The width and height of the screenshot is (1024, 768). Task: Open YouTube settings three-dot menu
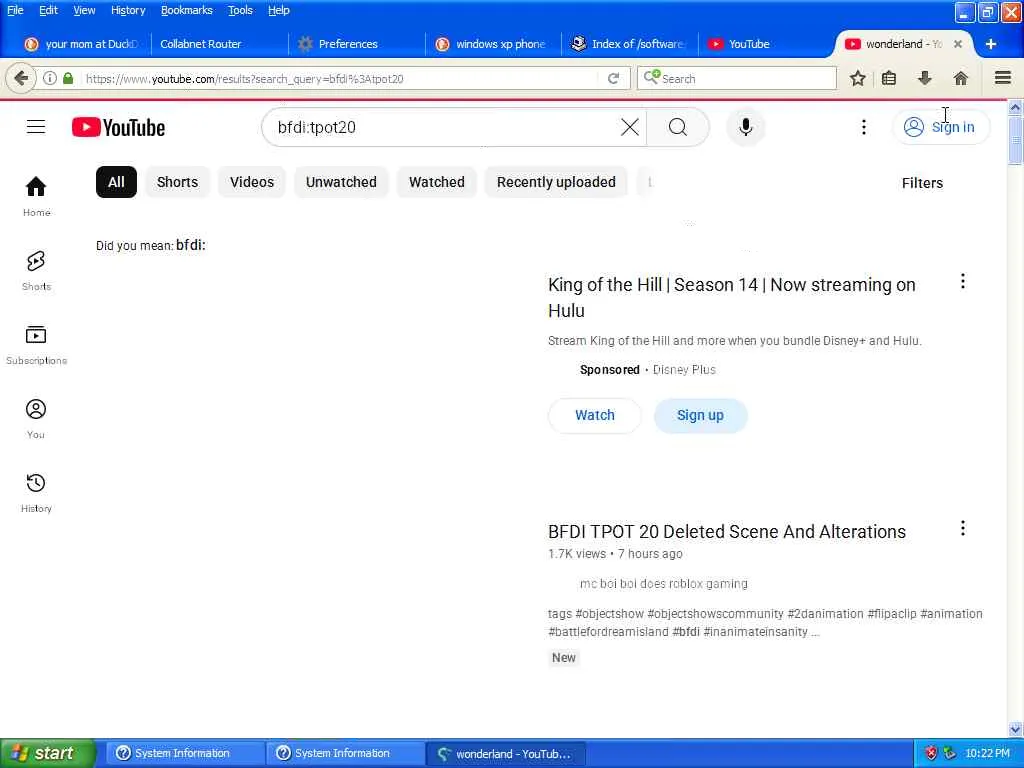tap(863, 127)
